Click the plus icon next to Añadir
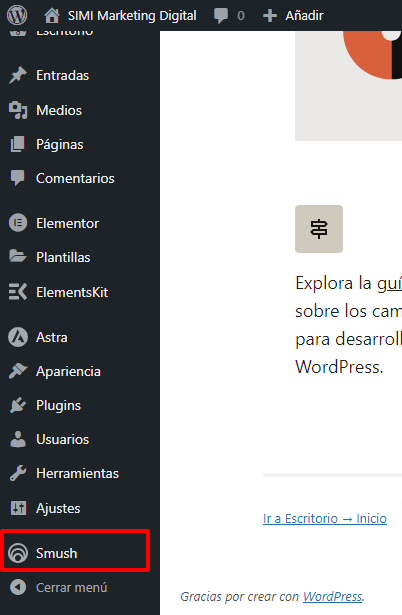The width and height of the screenshot is (402, 615). (269, 16)
